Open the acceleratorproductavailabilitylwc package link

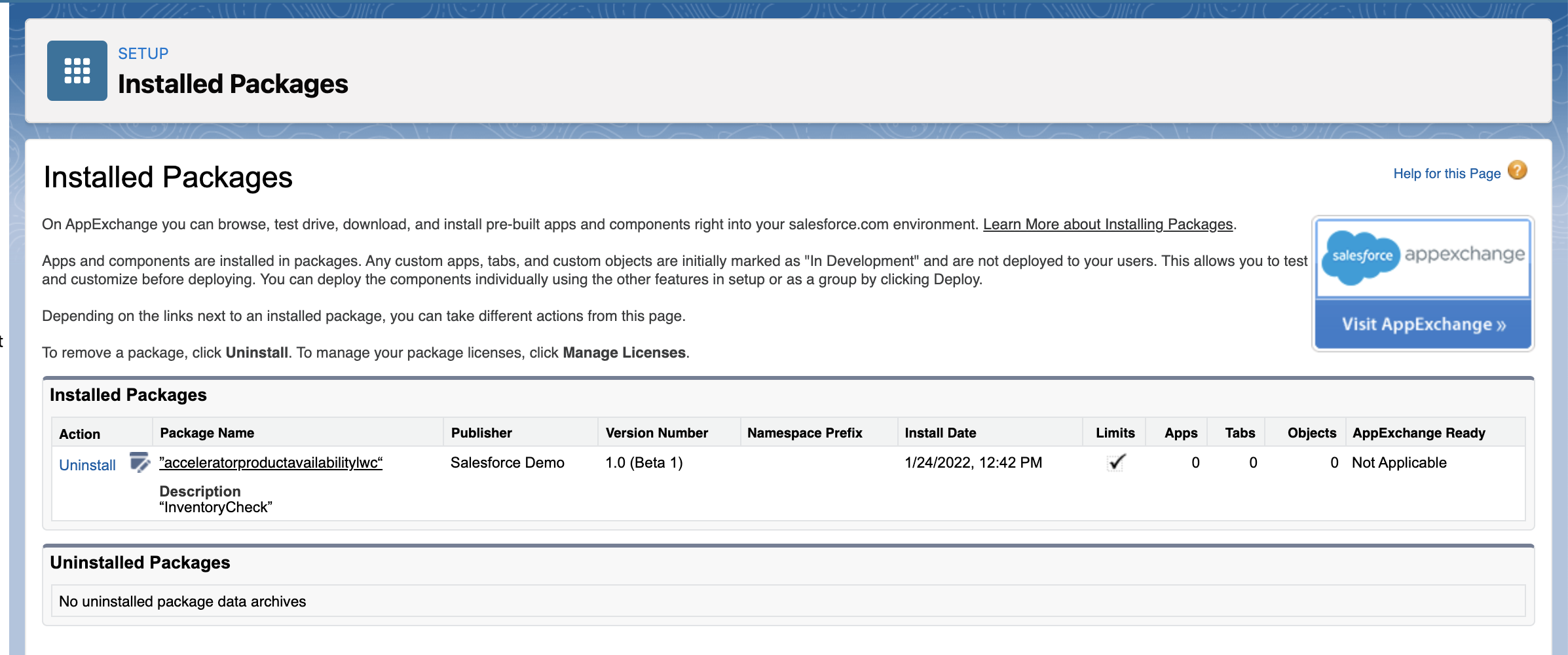pyautogui.click(x=271, y=462)
